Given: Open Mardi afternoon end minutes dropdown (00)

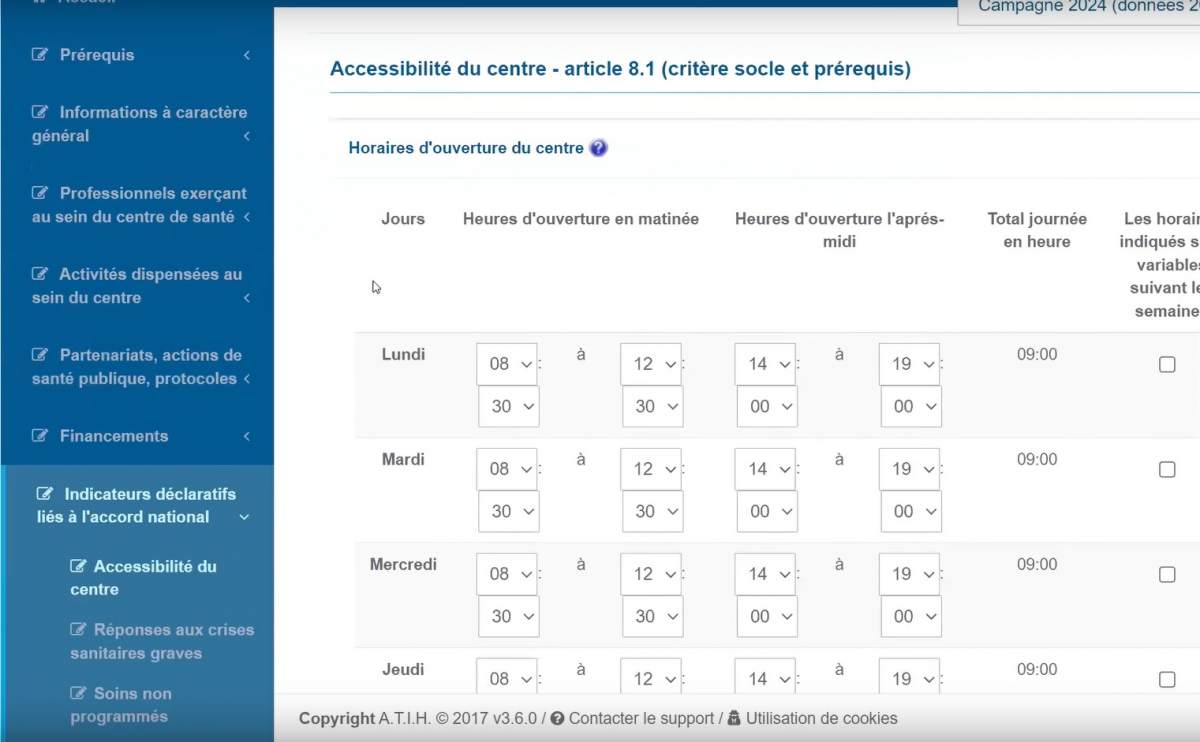Looking at the screenshot, I should (911, 511).
